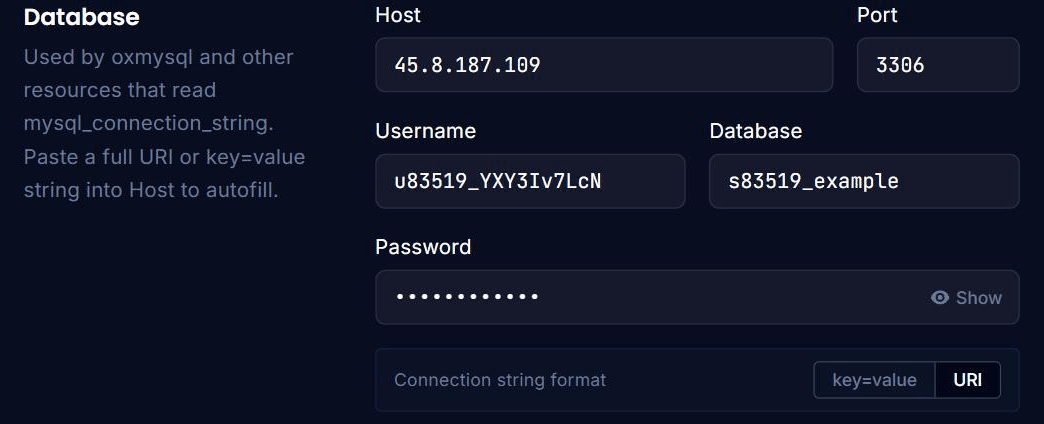The height and width of the screenshot is (424, 1044).
Task: Click the Connection string format label
Action: (500, 380)
